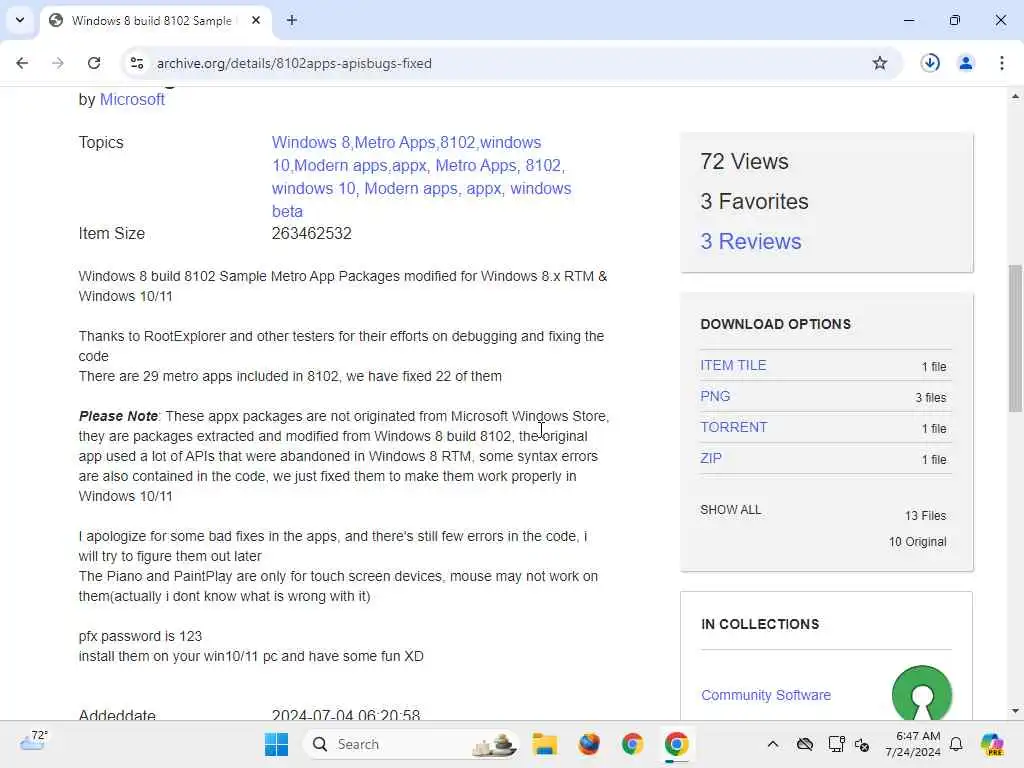Click the muted volume tray icon
This screenshot has height=768, width=1024.
862,744
